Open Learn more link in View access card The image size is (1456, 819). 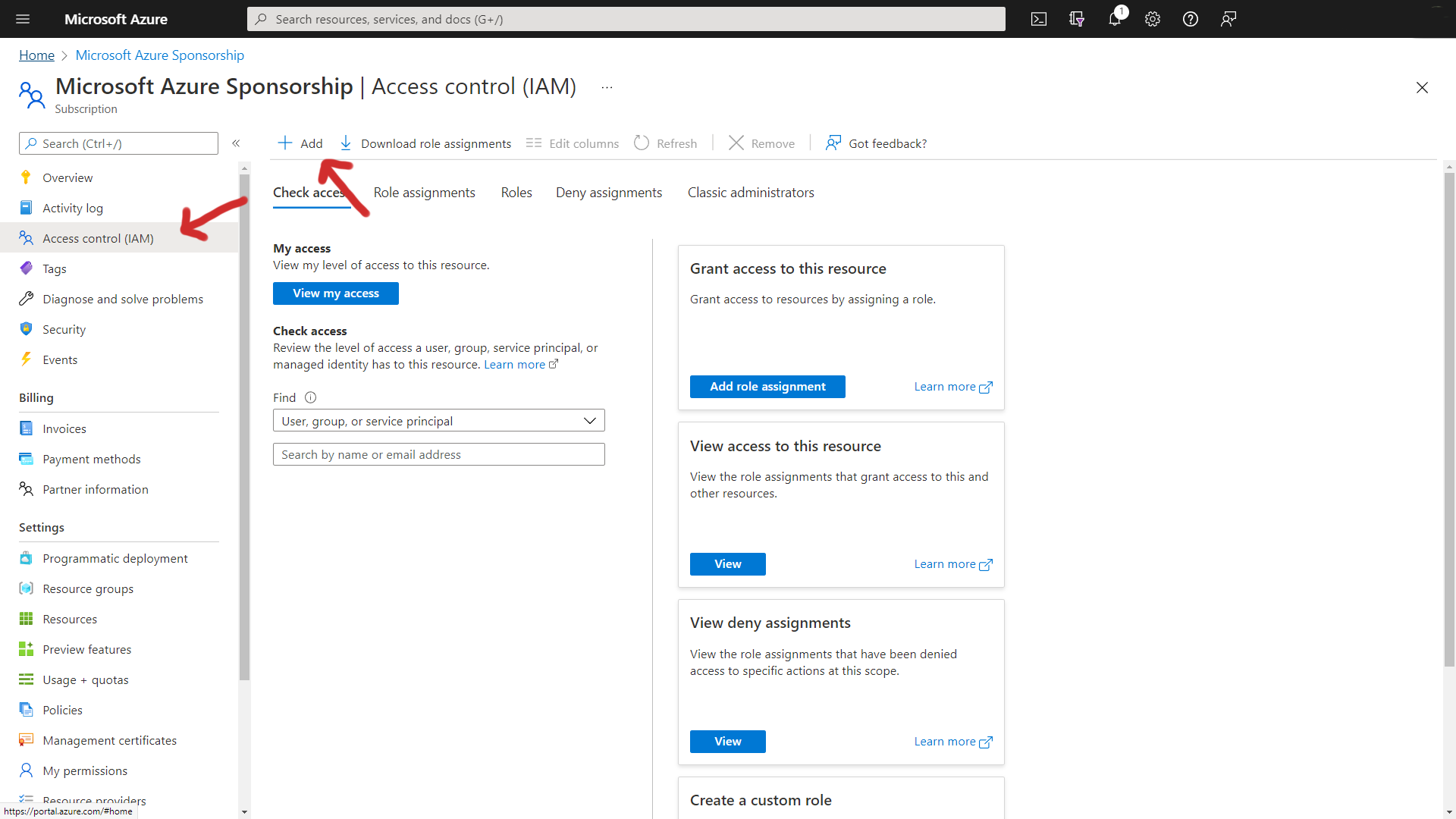pyautogui.click(x=953, y=564)
